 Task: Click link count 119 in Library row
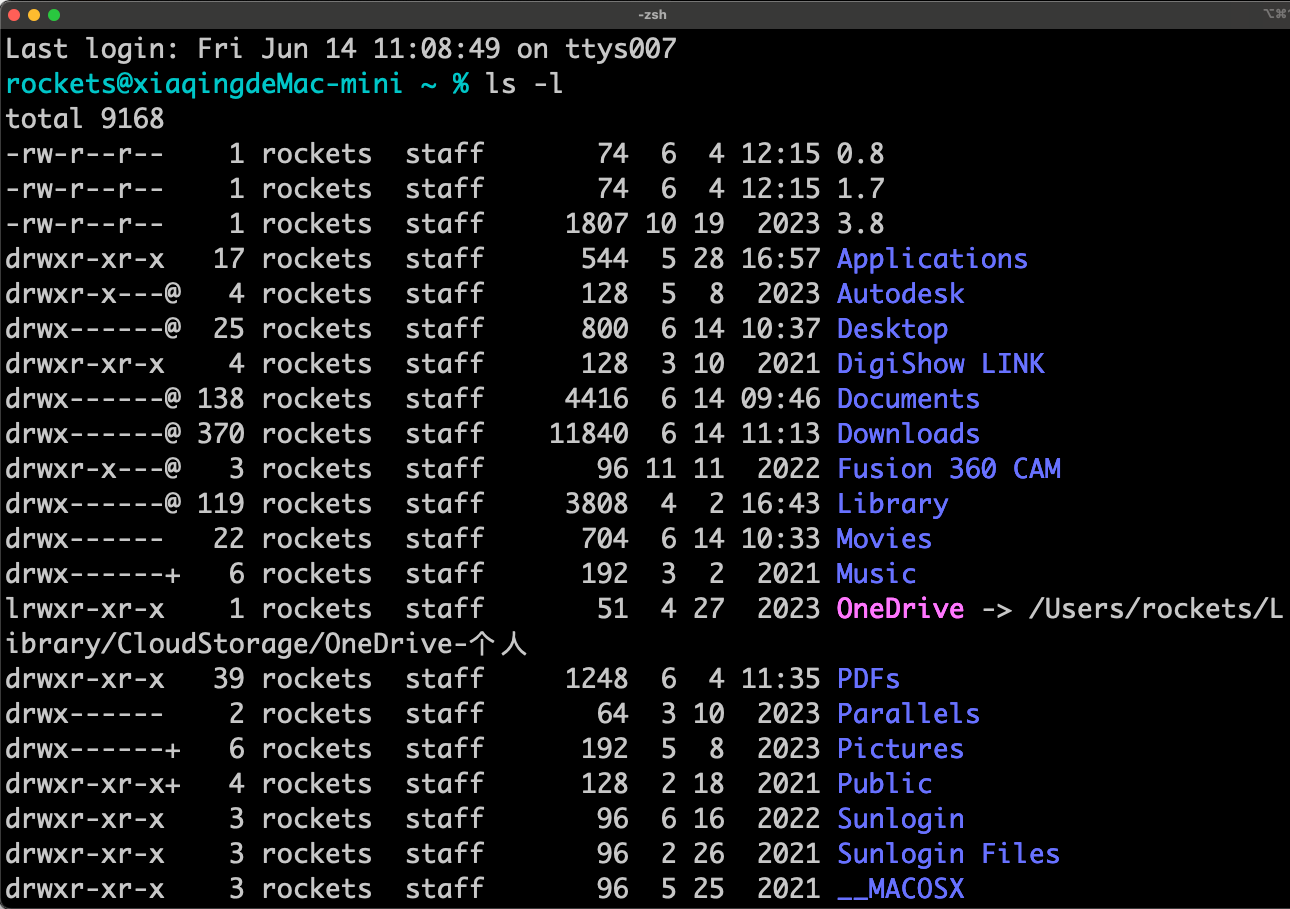[x=220, y=503]
